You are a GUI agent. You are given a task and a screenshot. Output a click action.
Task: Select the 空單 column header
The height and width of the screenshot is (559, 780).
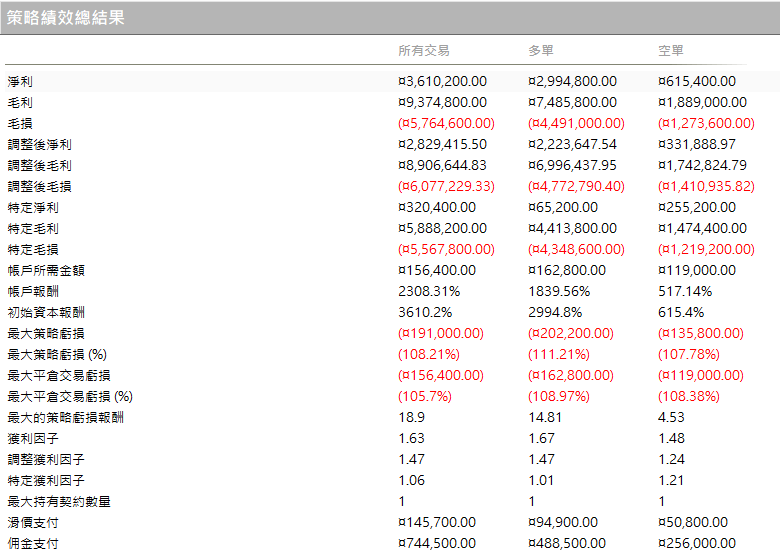coord(671,50)
